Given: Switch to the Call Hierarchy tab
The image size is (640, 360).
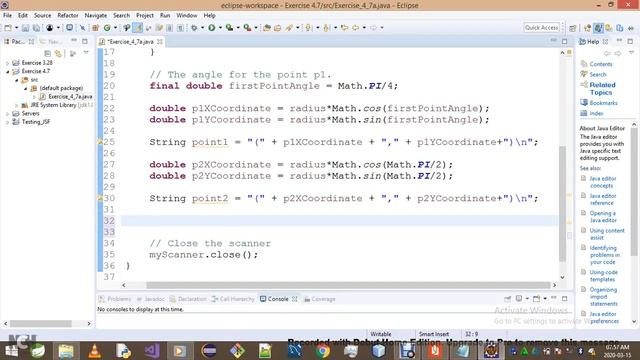Looking at the screenshot, I should pos(233,299).
